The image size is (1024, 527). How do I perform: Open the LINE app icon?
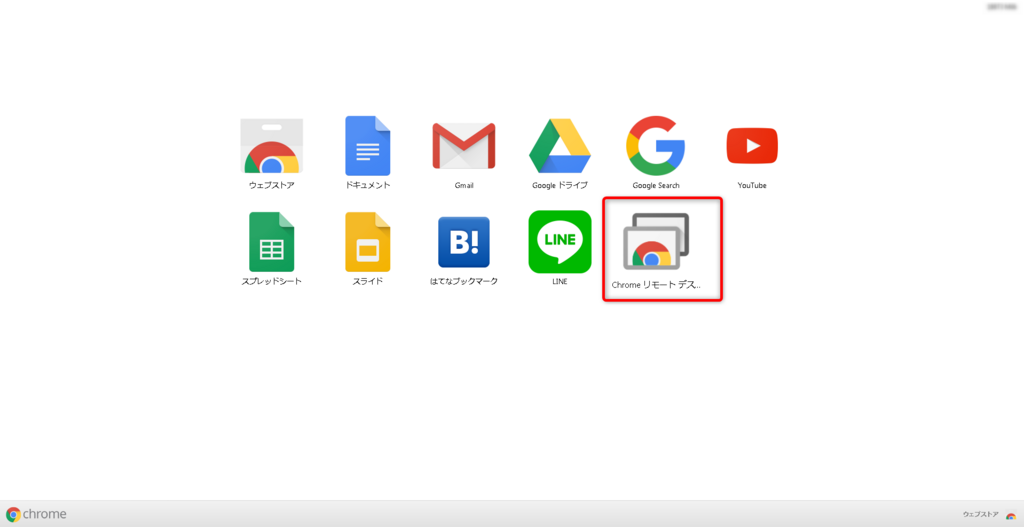(x=560, y=242)
